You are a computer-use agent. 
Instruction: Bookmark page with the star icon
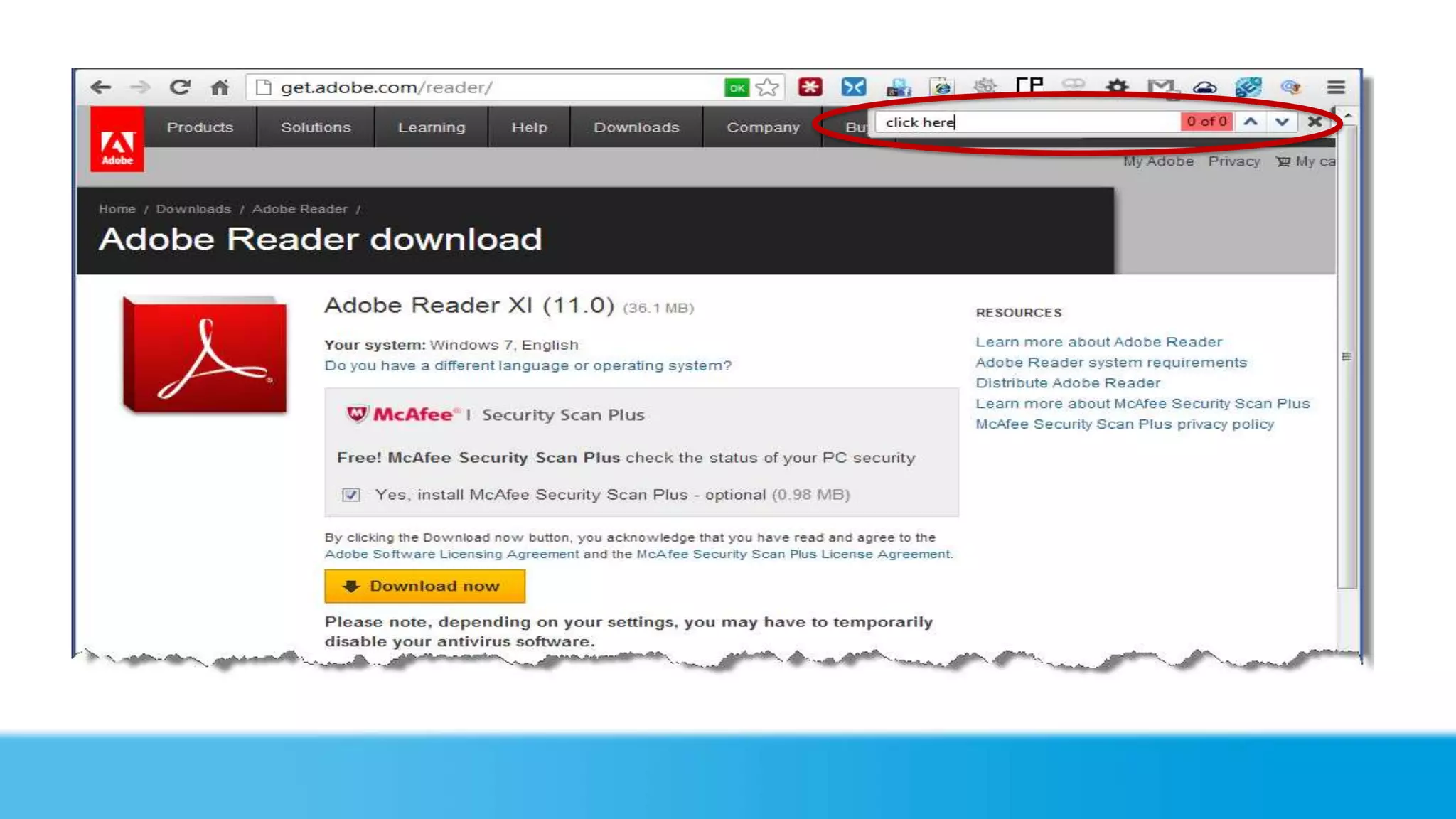pos(767,87)
